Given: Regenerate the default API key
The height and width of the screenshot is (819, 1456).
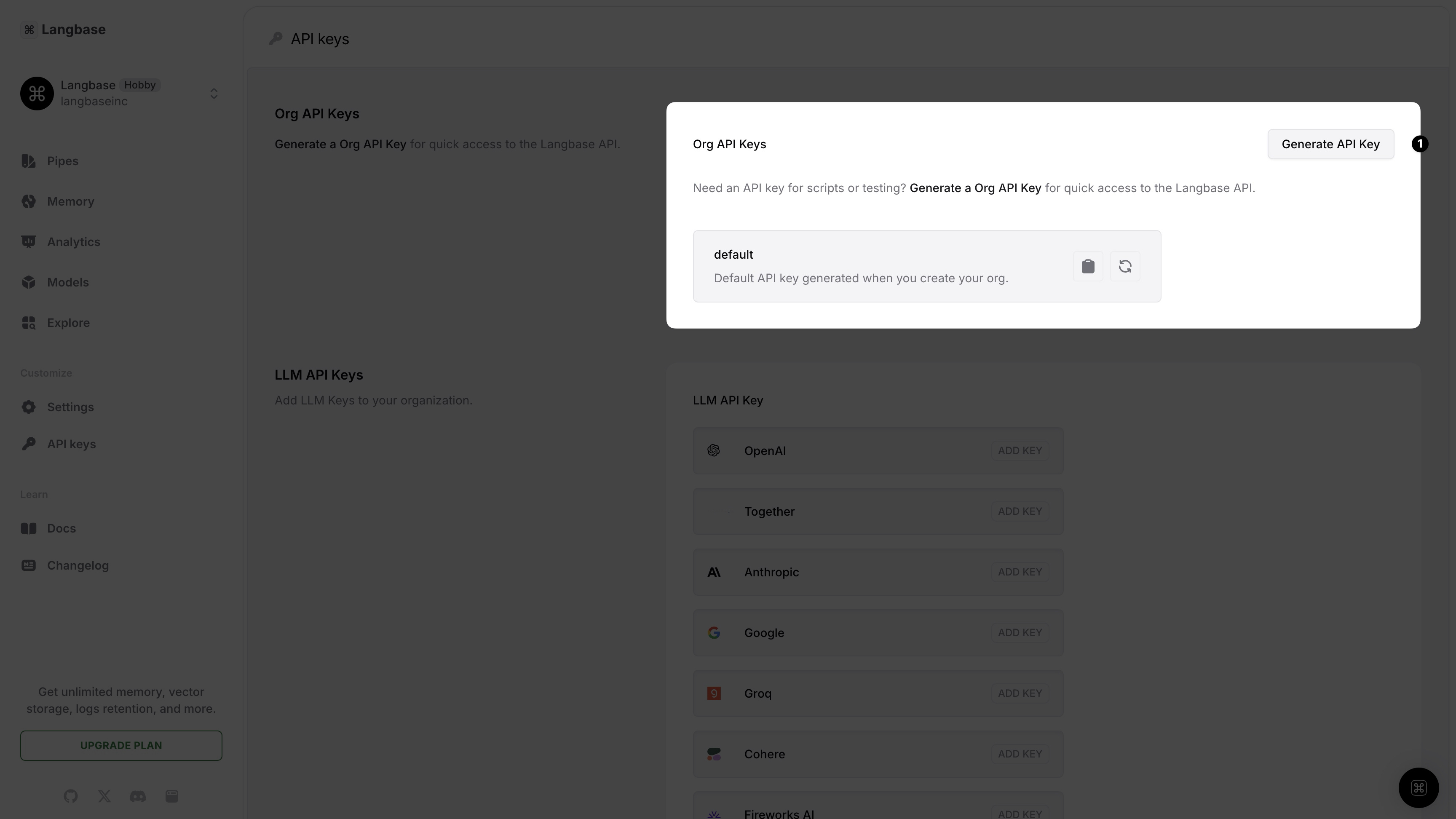Looking at the screenshot, I should point(1125,266).
